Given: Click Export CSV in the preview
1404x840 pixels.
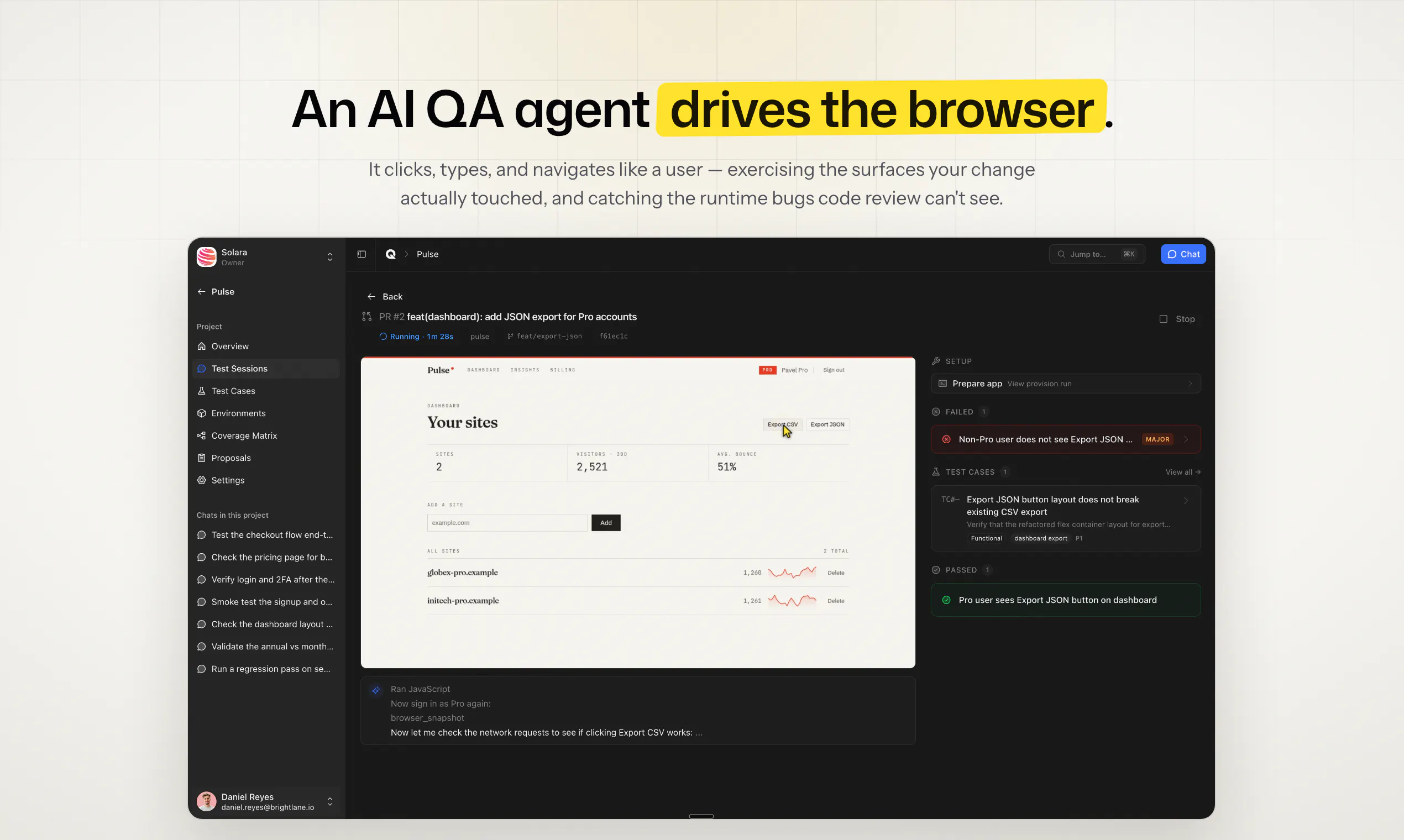Looking at the screenshot, I should [782, 424].
